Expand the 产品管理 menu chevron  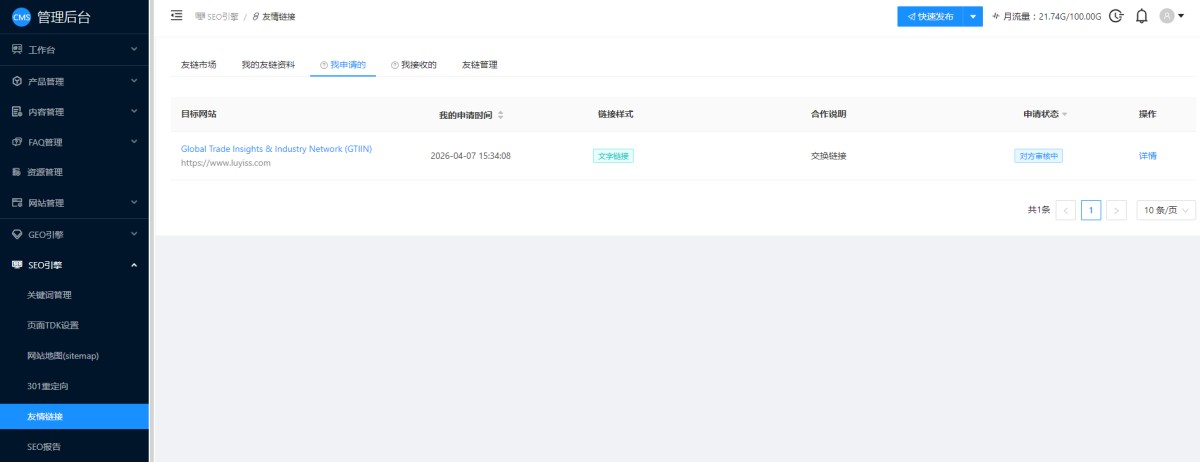pos(134,81)
